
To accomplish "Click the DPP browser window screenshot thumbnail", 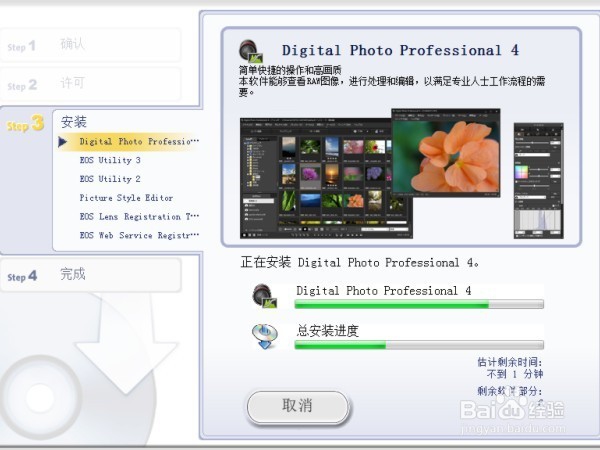I will pyautogui.click(x=326, y=178).
